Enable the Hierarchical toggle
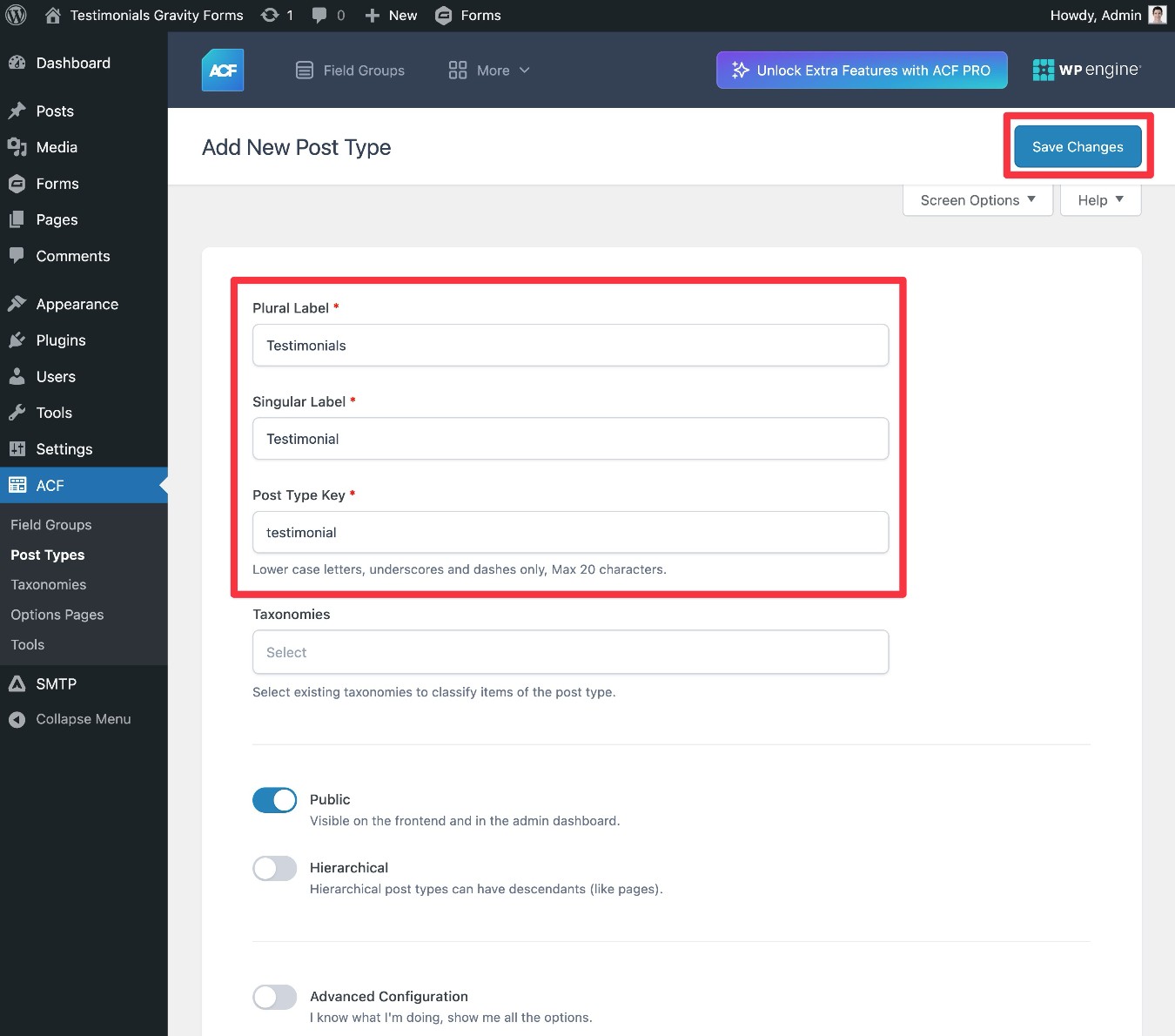Screen dimensions: 1175x1036 (274, 868)
